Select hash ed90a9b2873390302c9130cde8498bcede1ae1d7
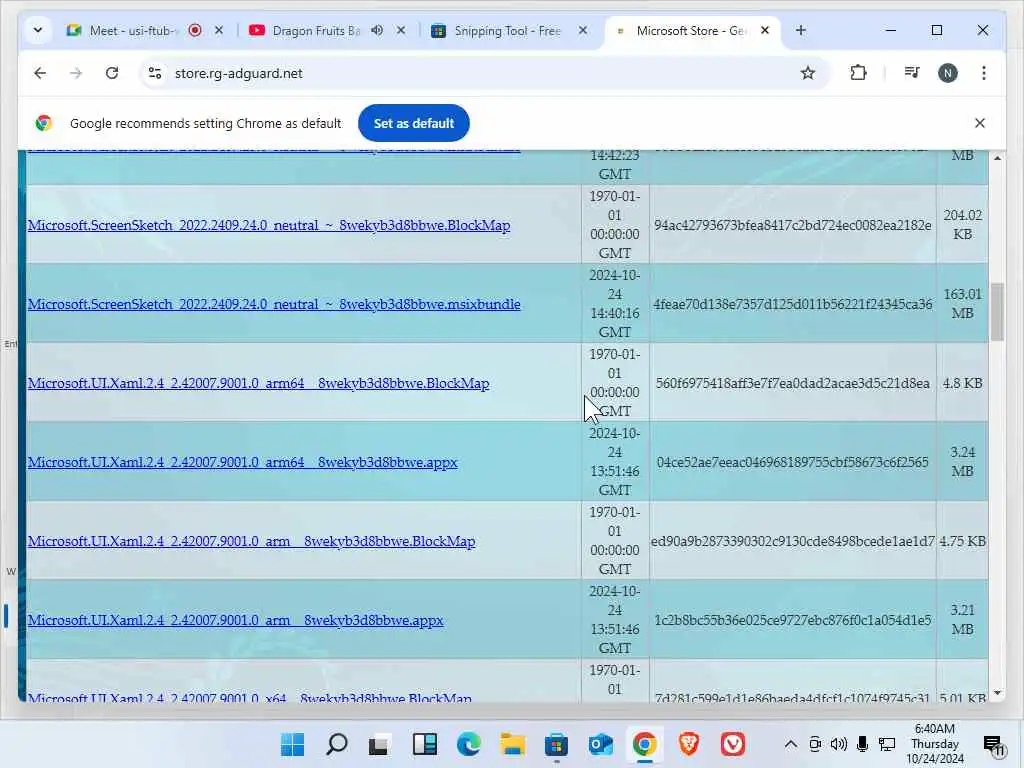This screenshot has height=768, width=1024. [x=793, y=541]
